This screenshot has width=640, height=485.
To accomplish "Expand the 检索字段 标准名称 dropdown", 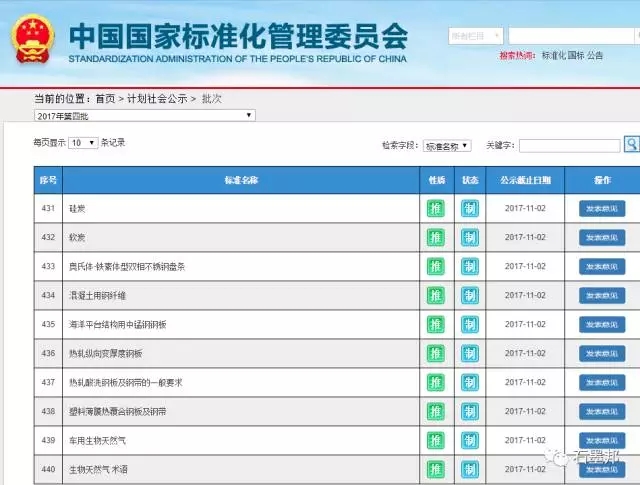I will click(447, 146).
